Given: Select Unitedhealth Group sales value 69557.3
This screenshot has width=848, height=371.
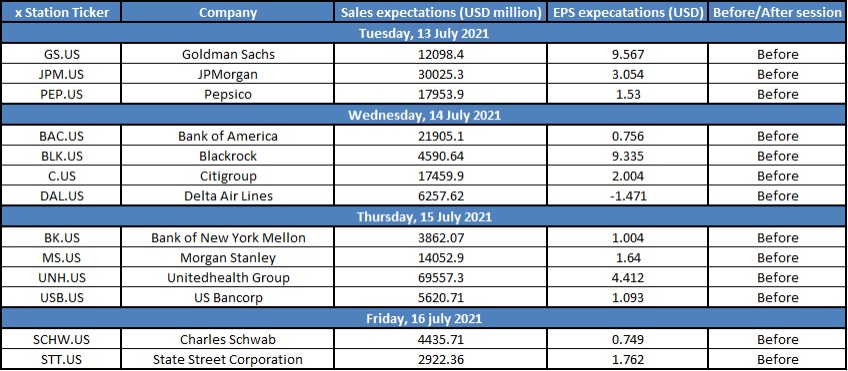Looking at the screenshot, I should tap(440, 277).
